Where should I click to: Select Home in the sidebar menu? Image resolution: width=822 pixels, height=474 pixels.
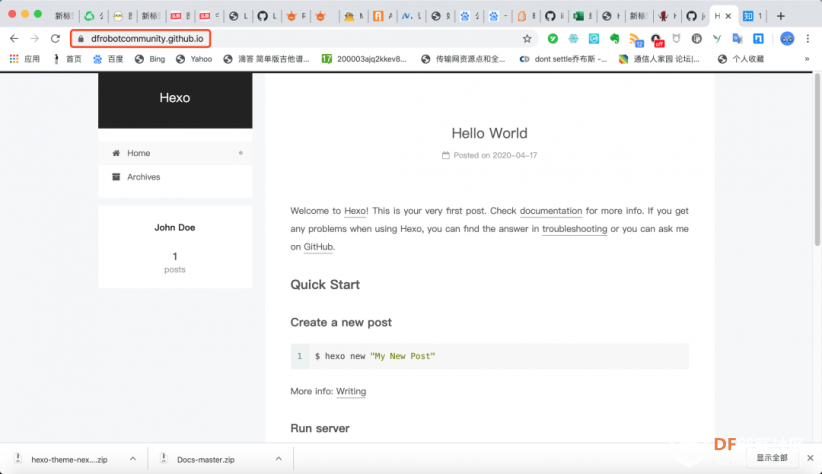tap(175, 153)
